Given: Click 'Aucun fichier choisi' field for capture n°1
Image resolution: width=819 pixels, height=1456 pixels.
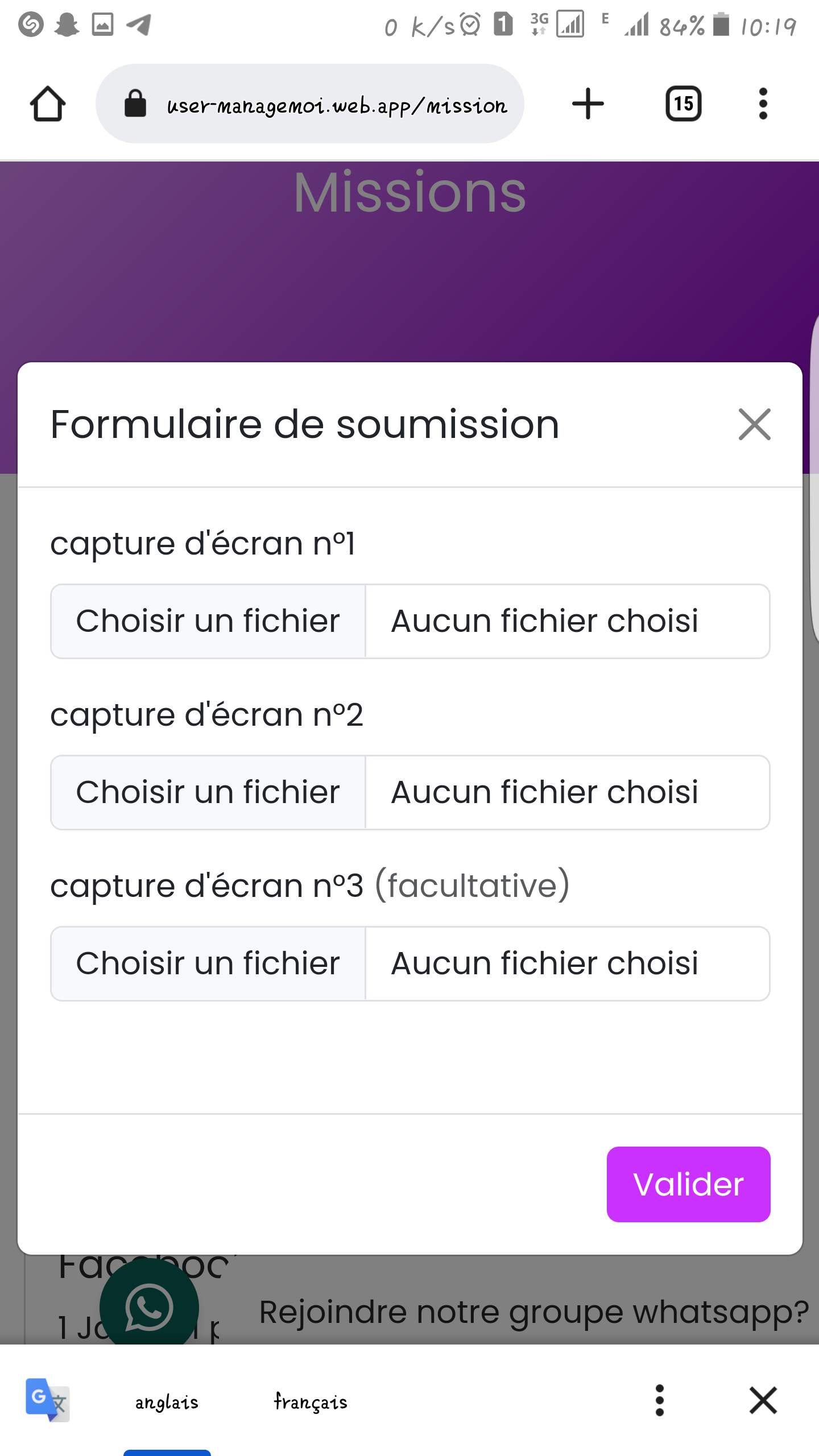Looking at the screenshot, I should coord(566,621).
